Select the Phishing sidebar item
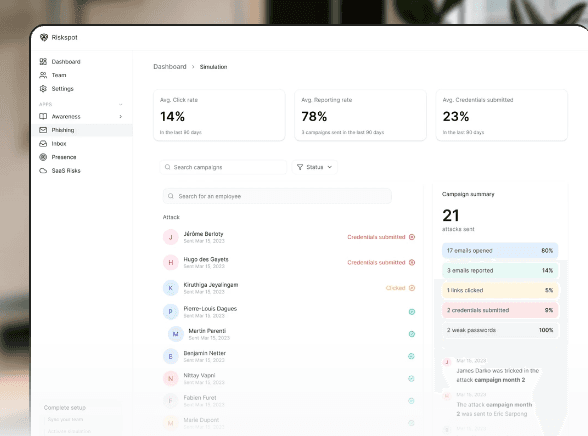 tap(82, 130)
